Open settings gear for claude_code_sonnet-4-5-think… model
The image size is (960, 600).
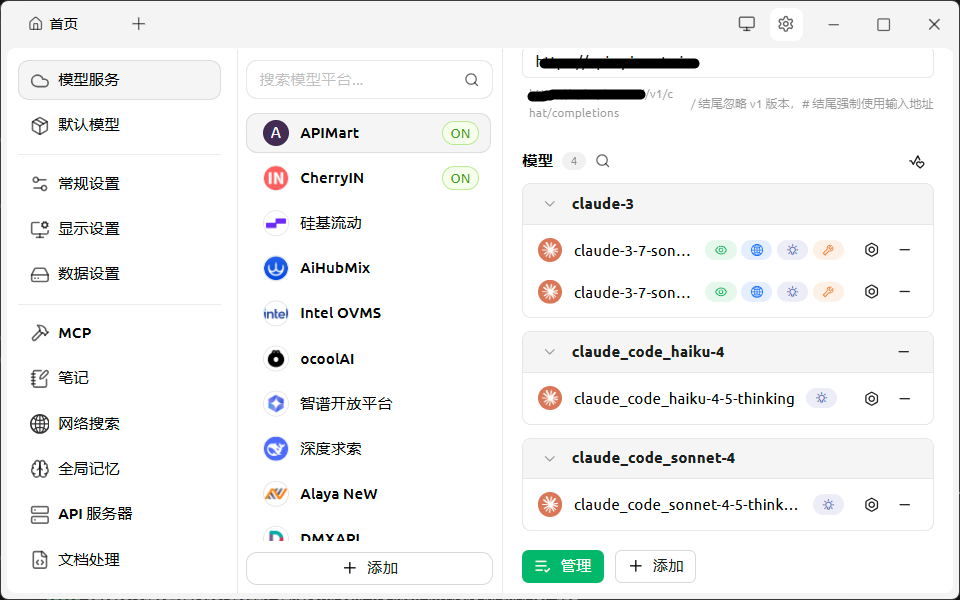[x=871, y=504]
